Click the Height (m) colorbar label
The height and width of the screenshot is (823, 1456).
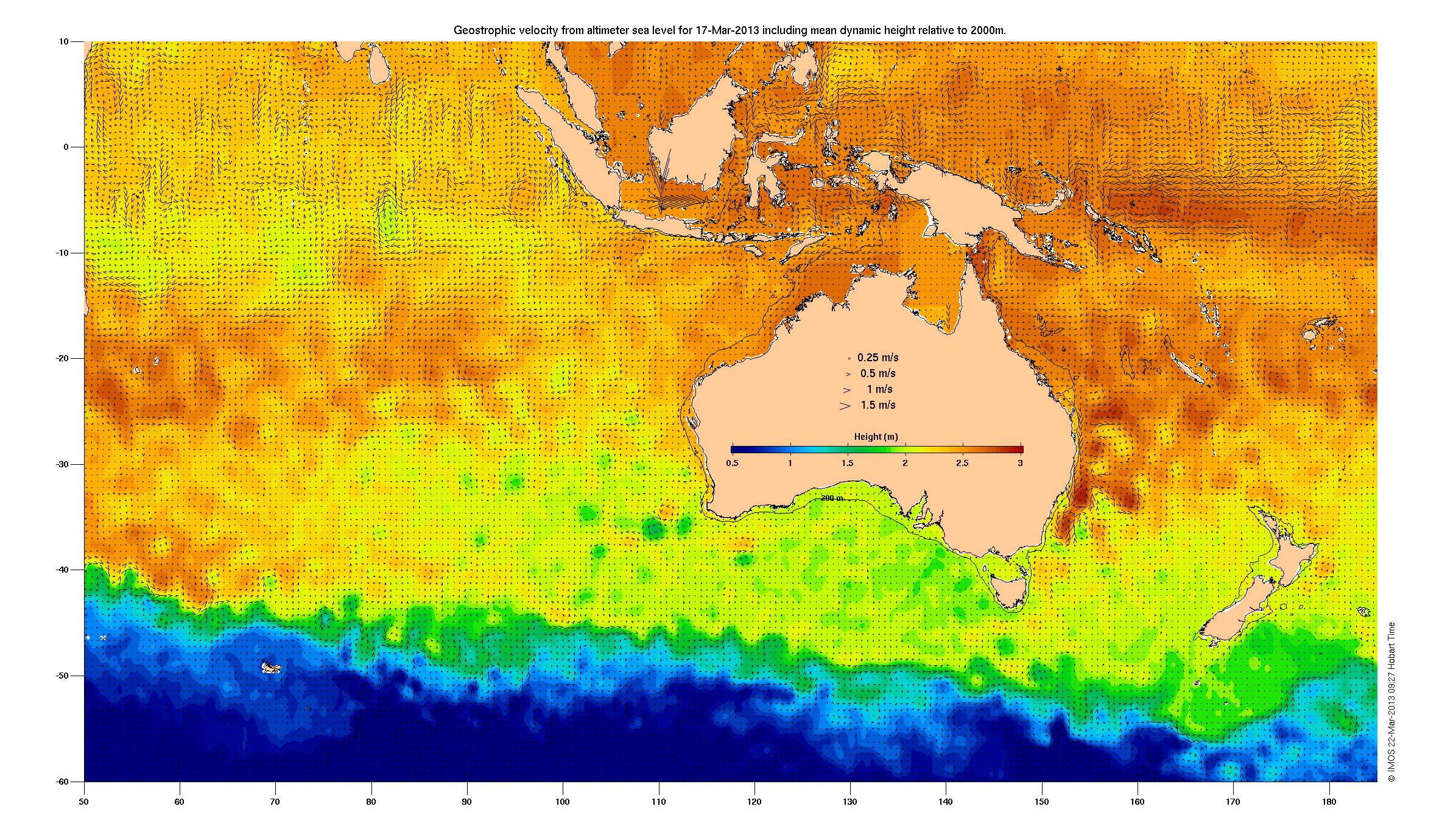[876, 437]
